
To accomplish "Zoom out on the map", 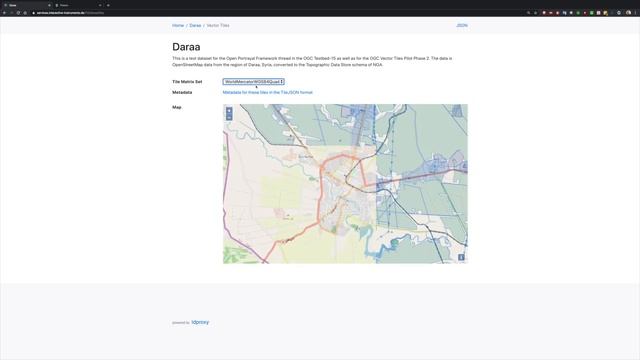I will click(x=229, y=118).
